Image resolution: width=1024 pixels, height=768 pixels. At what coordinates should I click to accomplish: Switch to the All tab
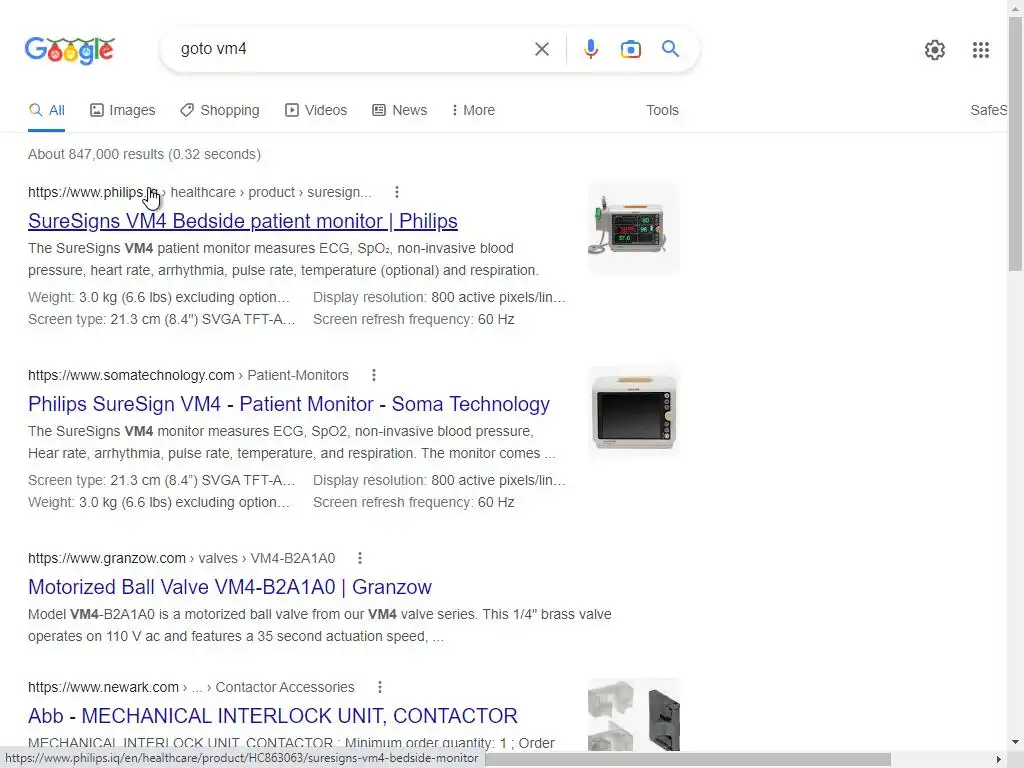click(x=46, y=110)
